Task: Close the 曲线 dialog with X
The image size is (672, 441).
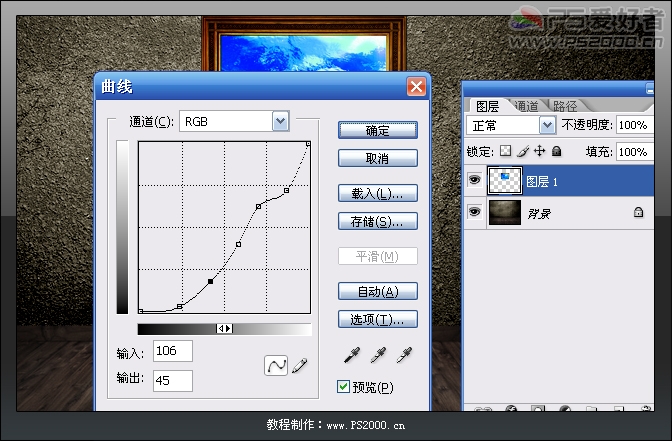Action: coord(416,87)
